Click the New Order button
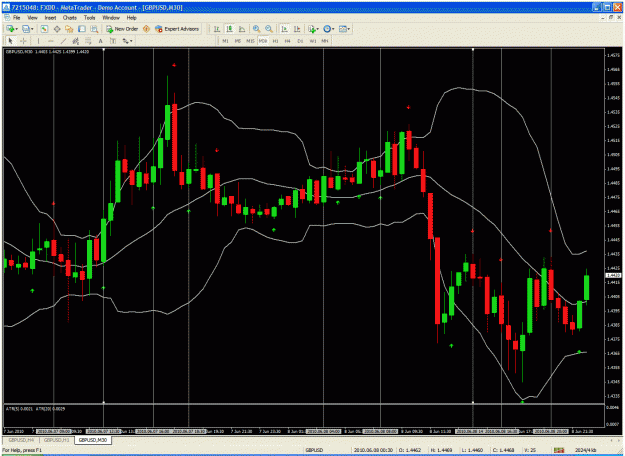The image size is (625, 456). [x=122, y=29]
